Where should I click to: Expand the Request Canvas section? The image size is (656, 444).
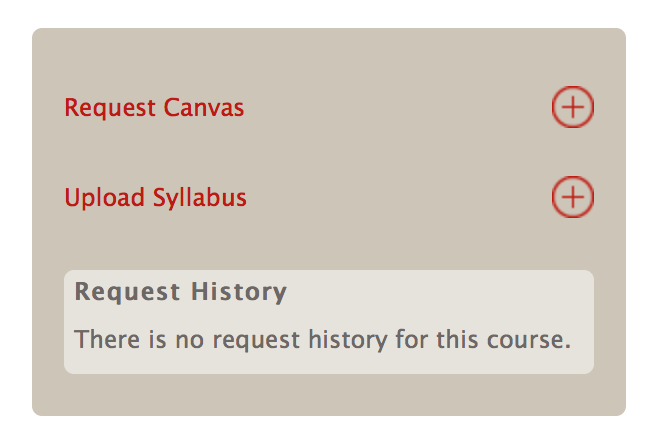pyautogui.click(x=572, y=107)
